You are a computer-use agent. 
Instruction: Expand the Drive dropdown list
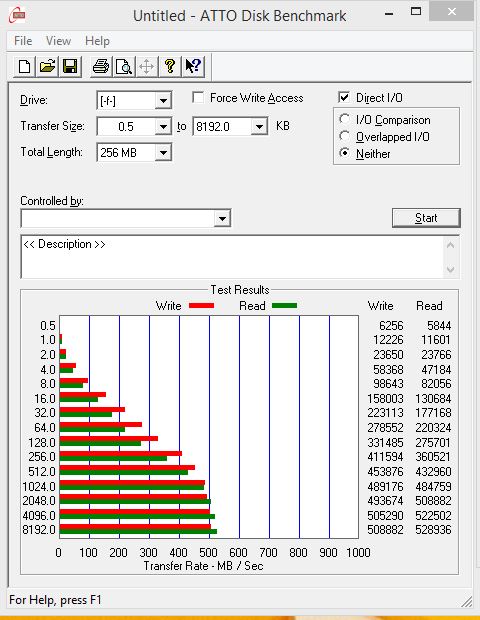click(x=163, y=101)
